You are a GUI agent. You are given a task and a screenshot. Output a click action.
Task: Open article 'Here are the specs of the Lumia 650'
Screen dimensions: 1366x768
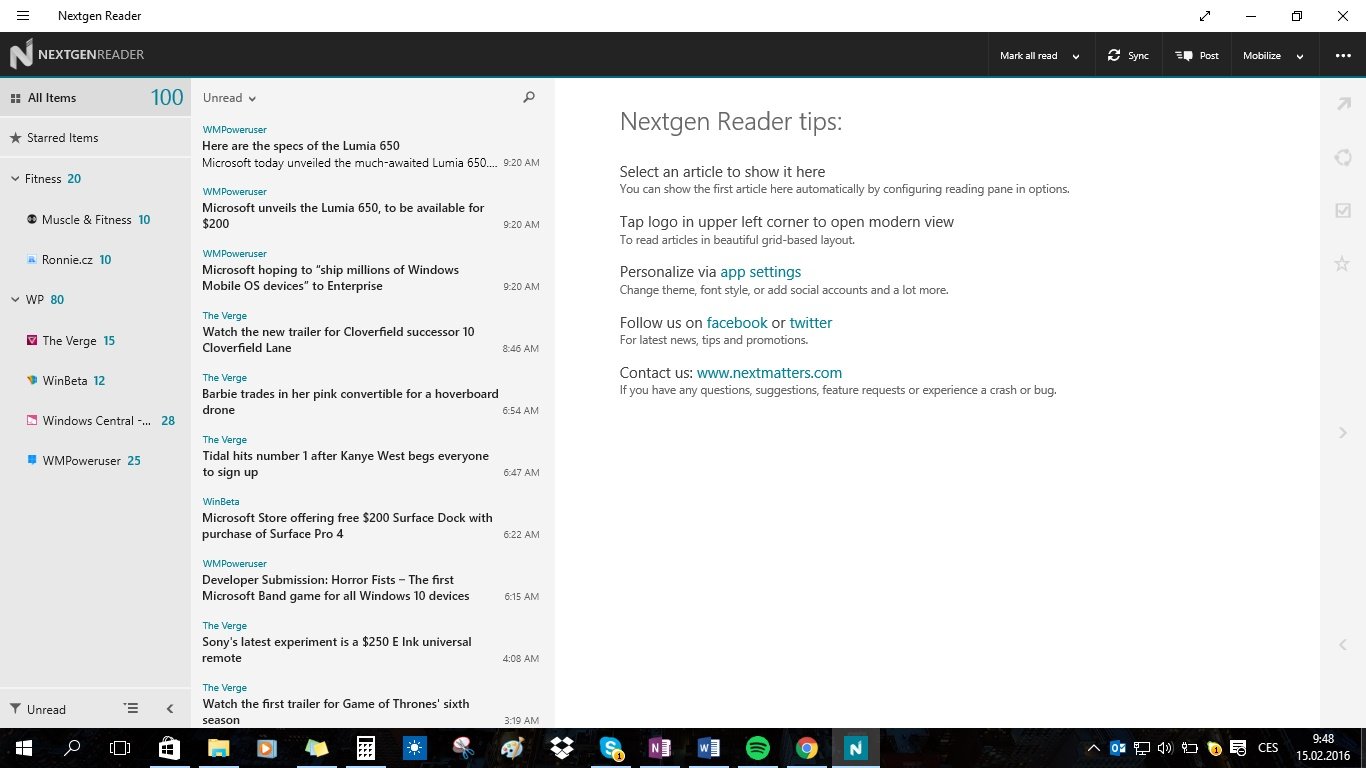[372, 146]
